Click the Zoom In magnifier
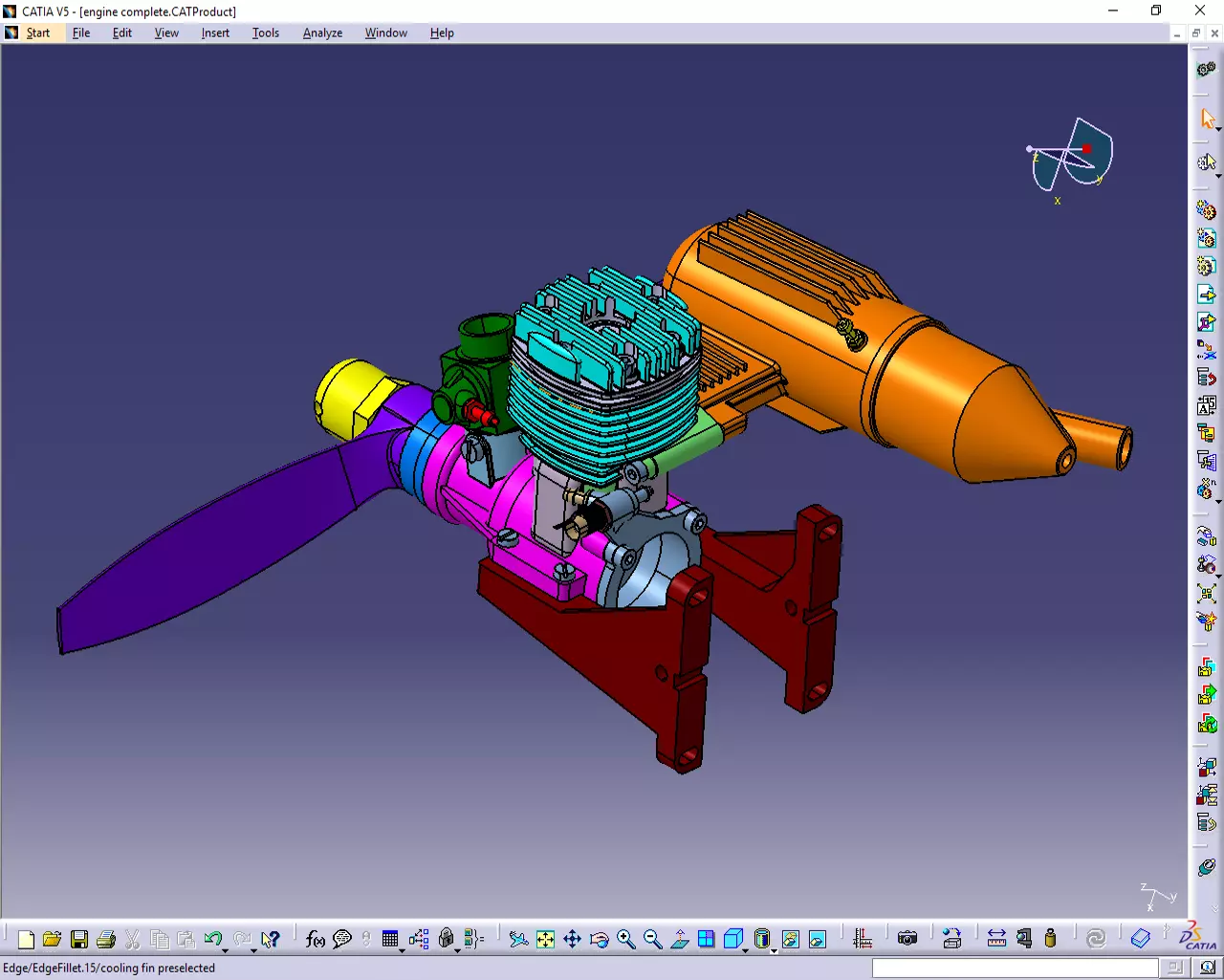The height and width of the screenshot is (980, 1224). [x=625, y=940]
